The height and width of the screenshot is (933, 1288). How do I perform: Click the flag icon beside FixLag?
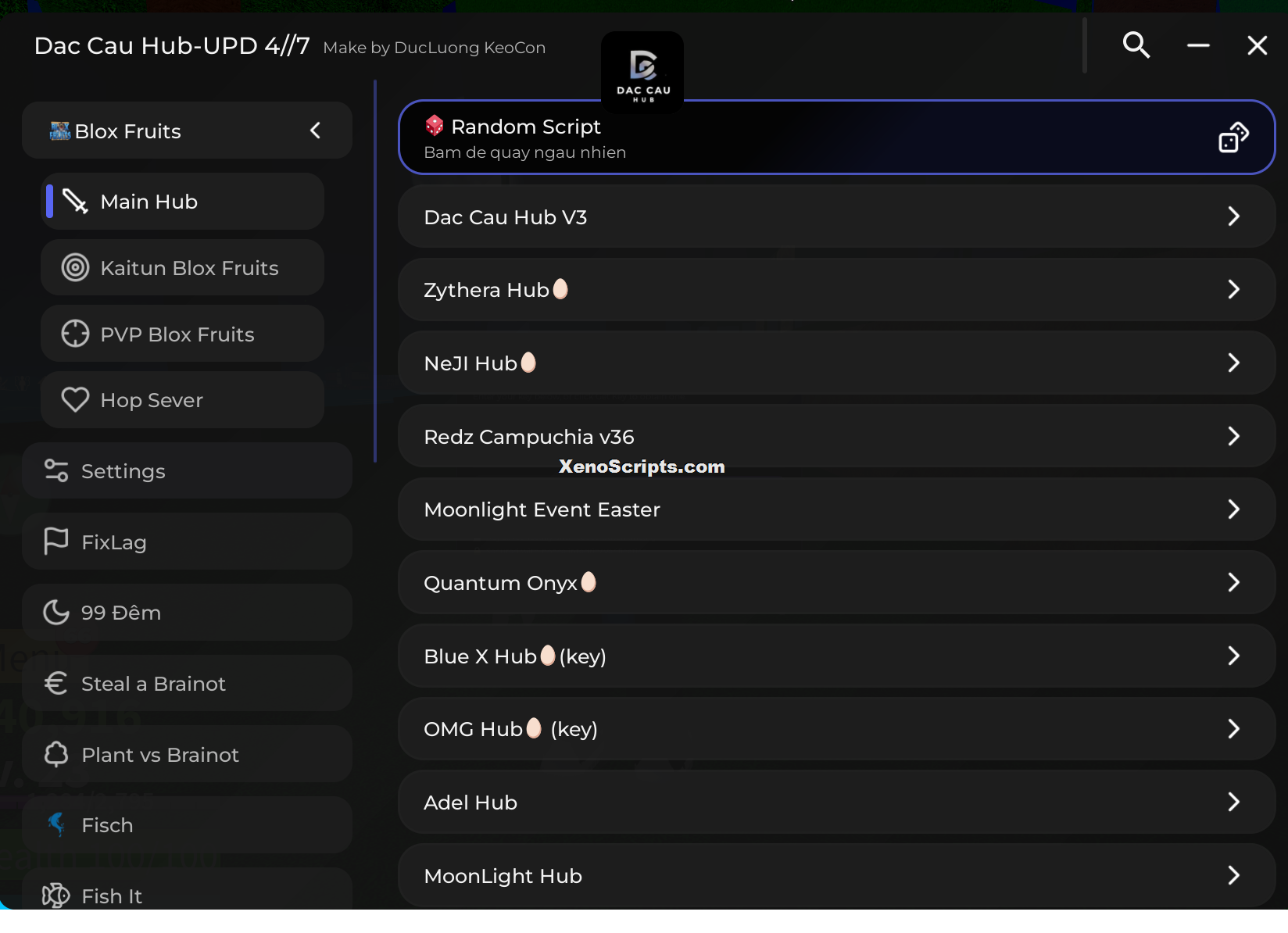pos(56,542)
